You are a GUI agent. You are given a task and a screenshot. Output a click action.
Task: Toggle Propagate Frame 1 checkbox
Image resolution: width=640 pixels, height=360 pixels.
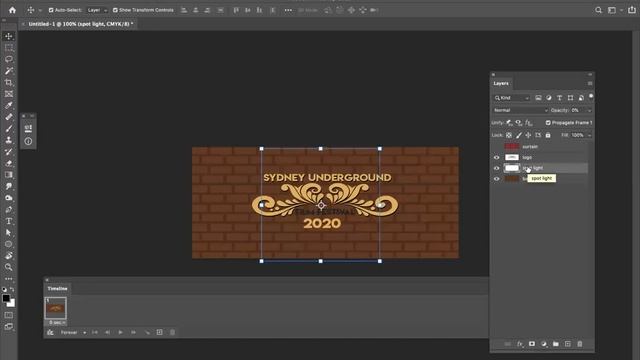548,122
